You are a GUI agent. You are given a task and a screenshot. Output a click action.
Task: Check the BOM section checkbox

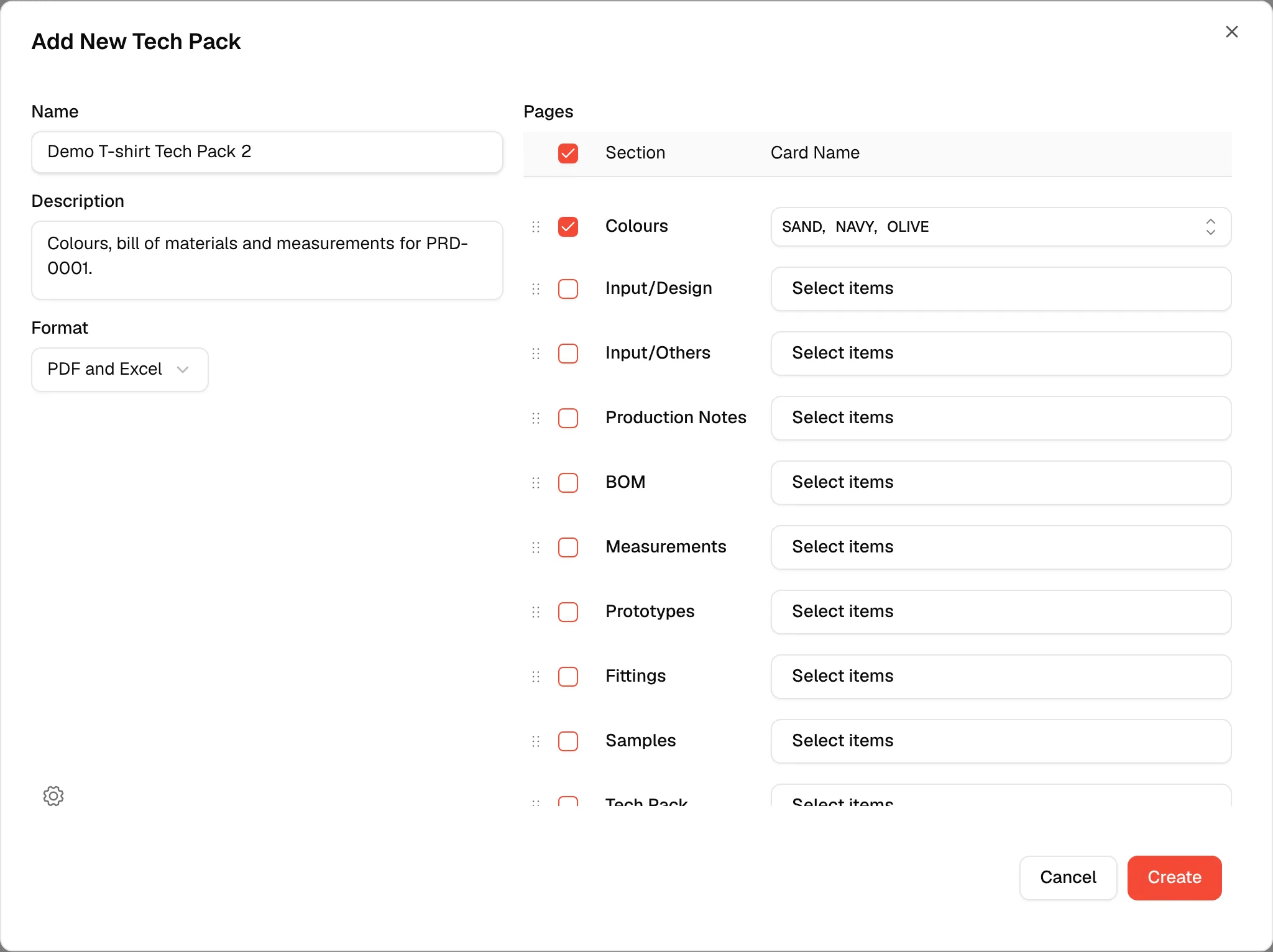click(568, 483)
